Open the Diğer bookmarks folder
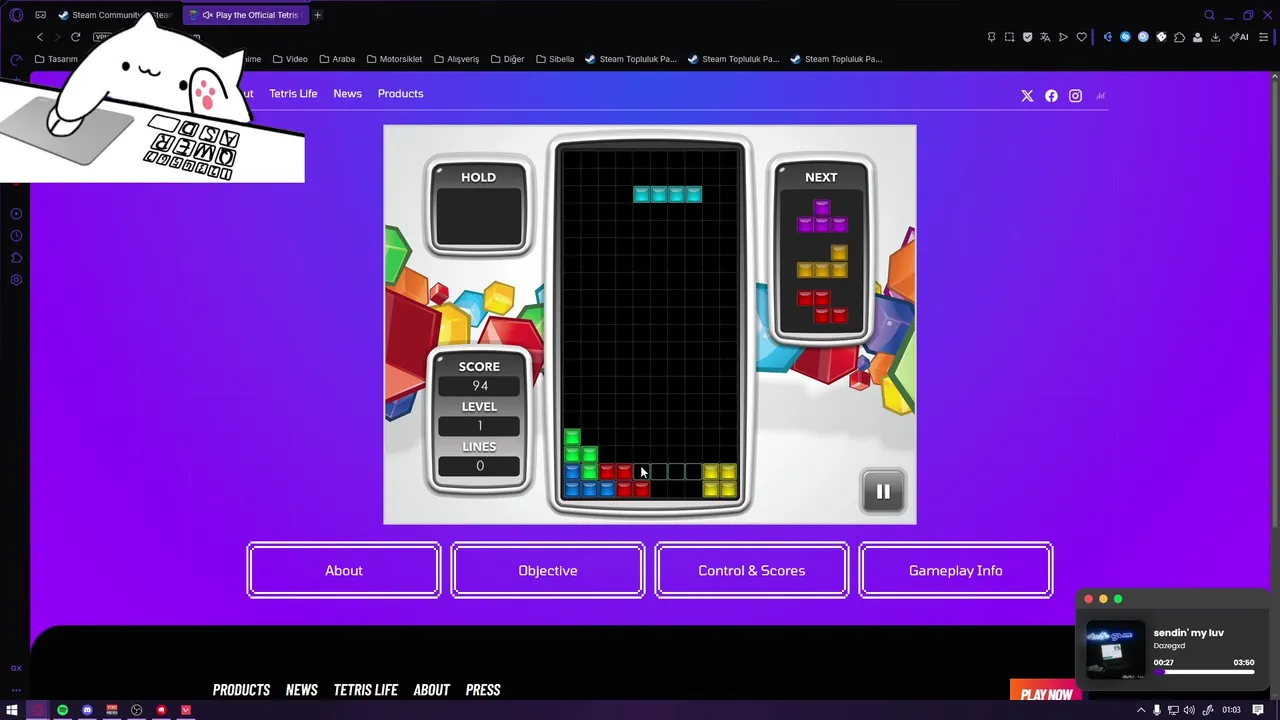Image resolution: width=1280 pixels, height=720 pixels. click(507, 59)
